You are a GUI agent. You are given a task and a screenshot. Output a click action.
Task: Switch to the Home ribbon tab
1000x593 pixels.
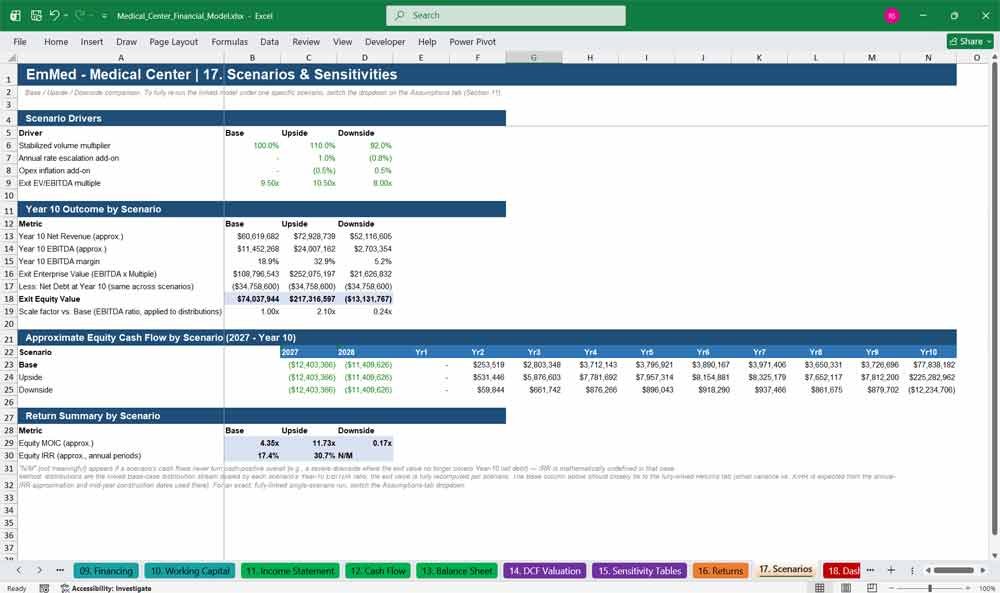pyautogui.click(x=56, y=41)
